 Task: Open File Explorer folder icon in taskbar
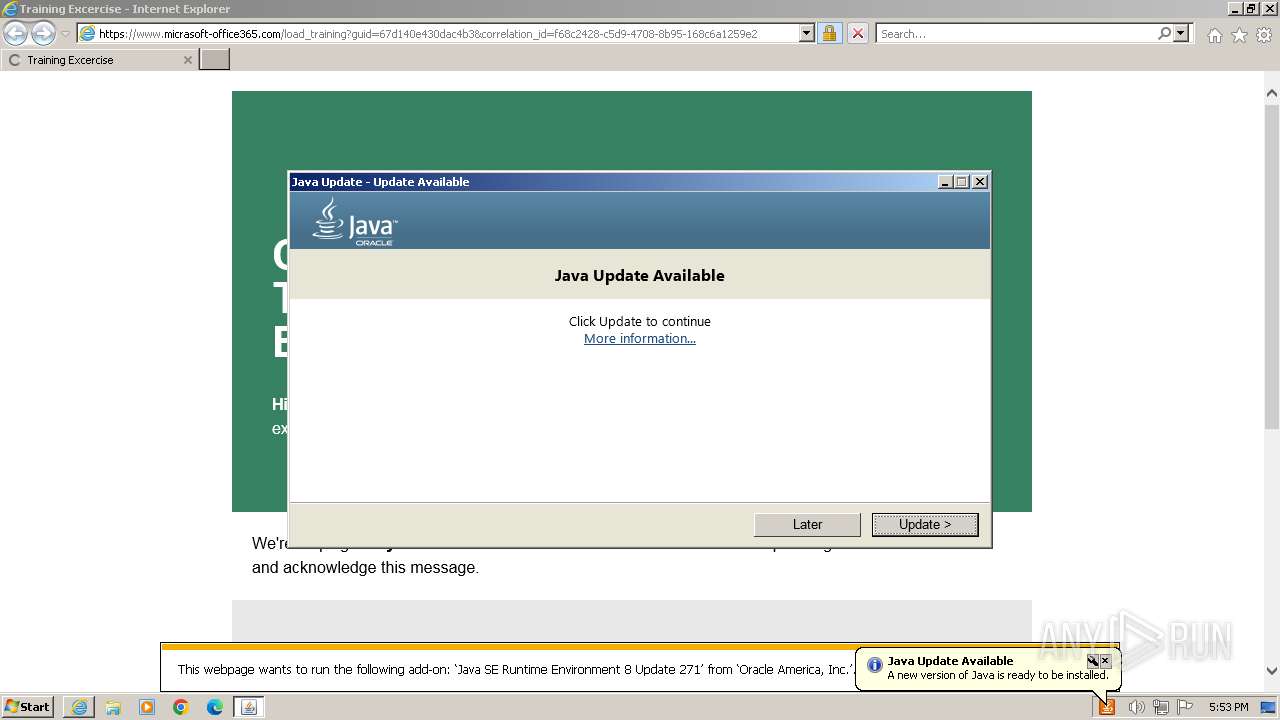[x=113, y=707]
